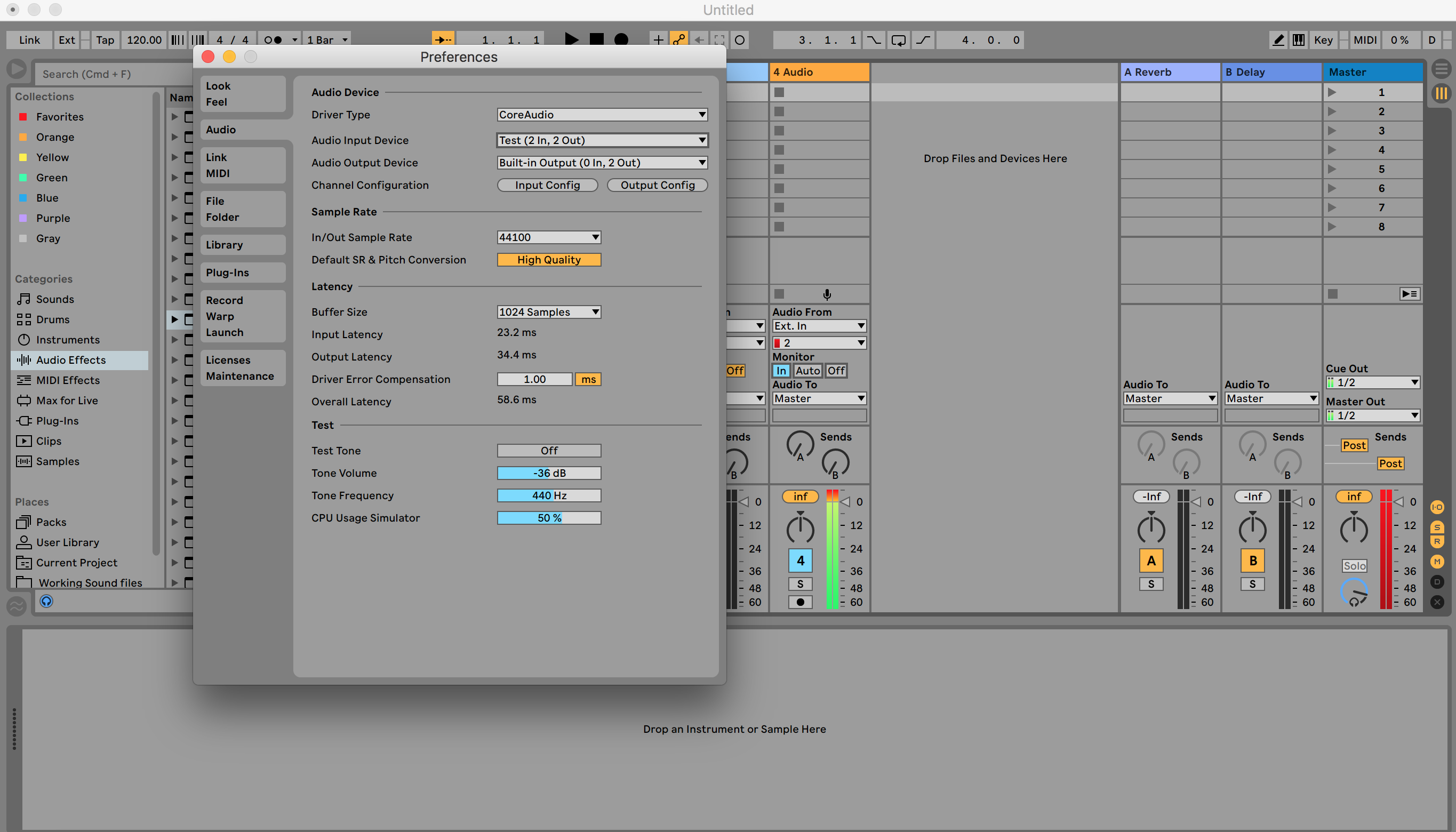Switch to the Link MIDI preferences tab
1456x832 pixels.
(x=242, y=165)
